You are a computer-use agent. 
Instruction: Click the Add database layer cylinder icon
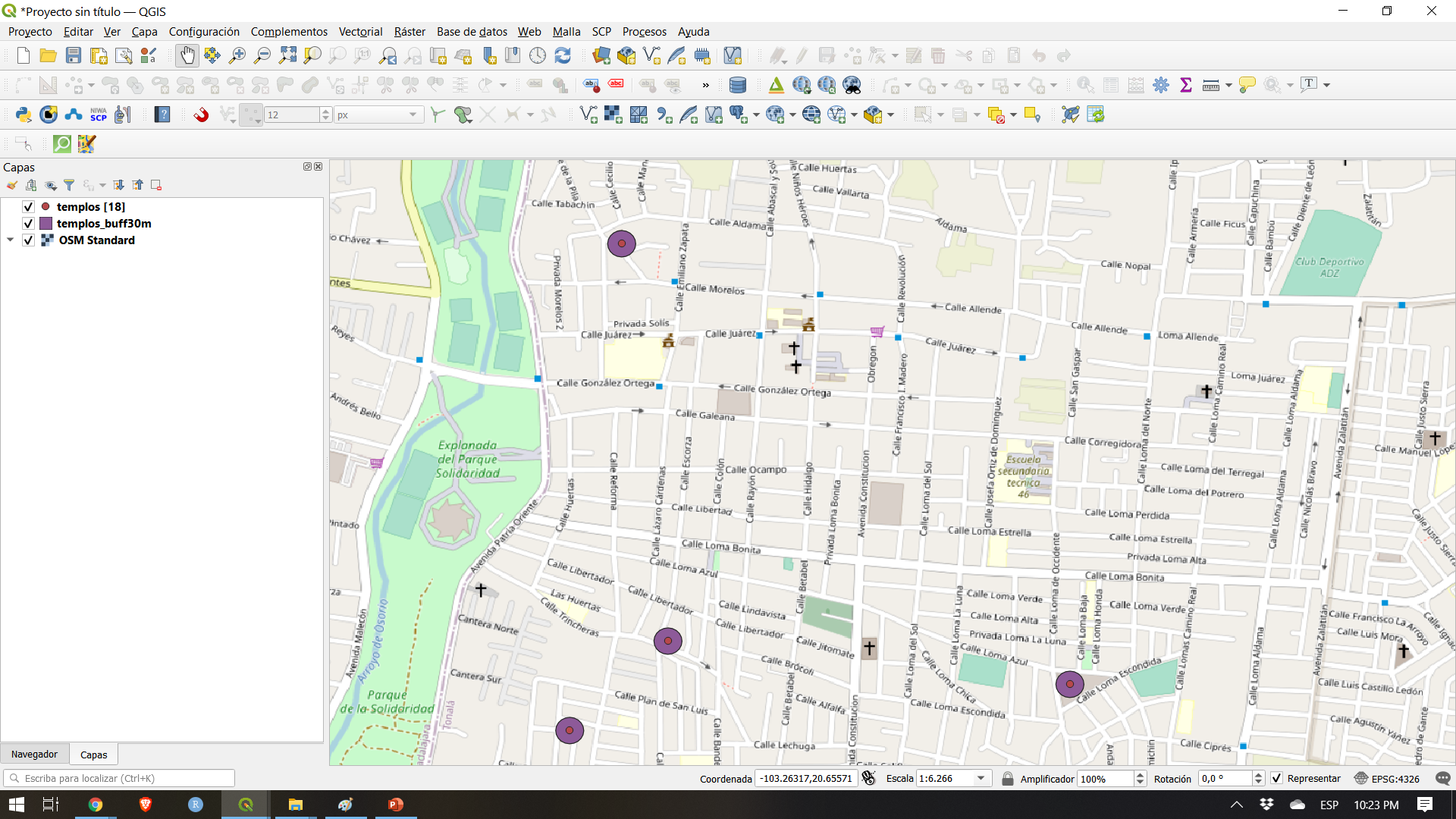[737, 85]
